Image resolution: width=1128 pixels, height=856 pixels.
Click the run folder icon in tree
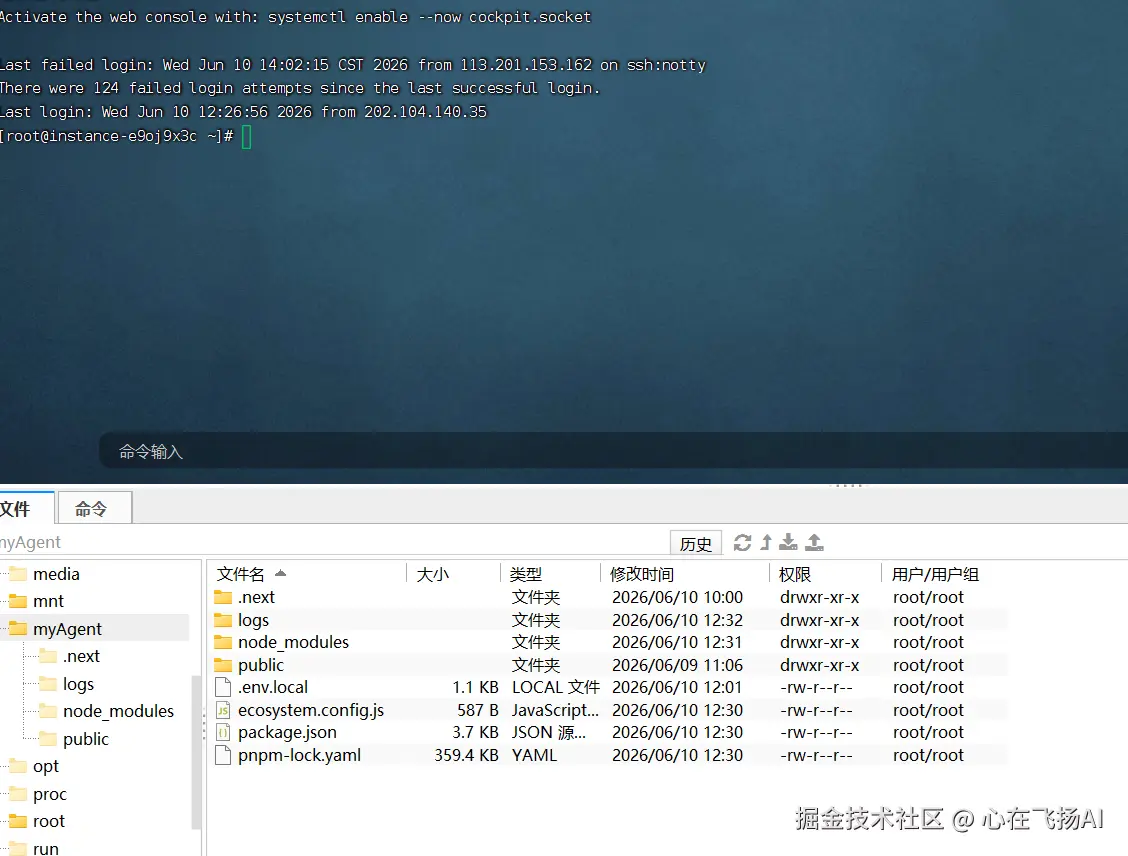tap(18, 848)
